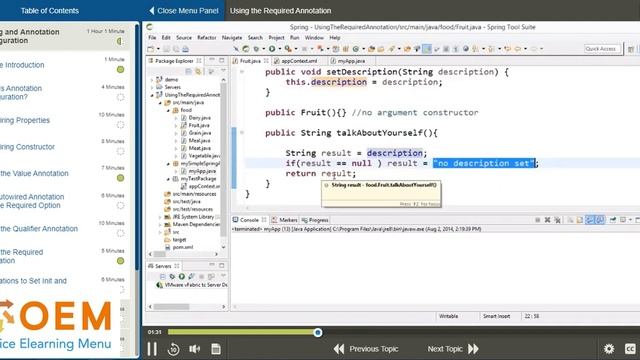Viewport: 640px width, 360px height.
Task: Click the Spring dashboard toolbar icon
Action: click(246, 49)
